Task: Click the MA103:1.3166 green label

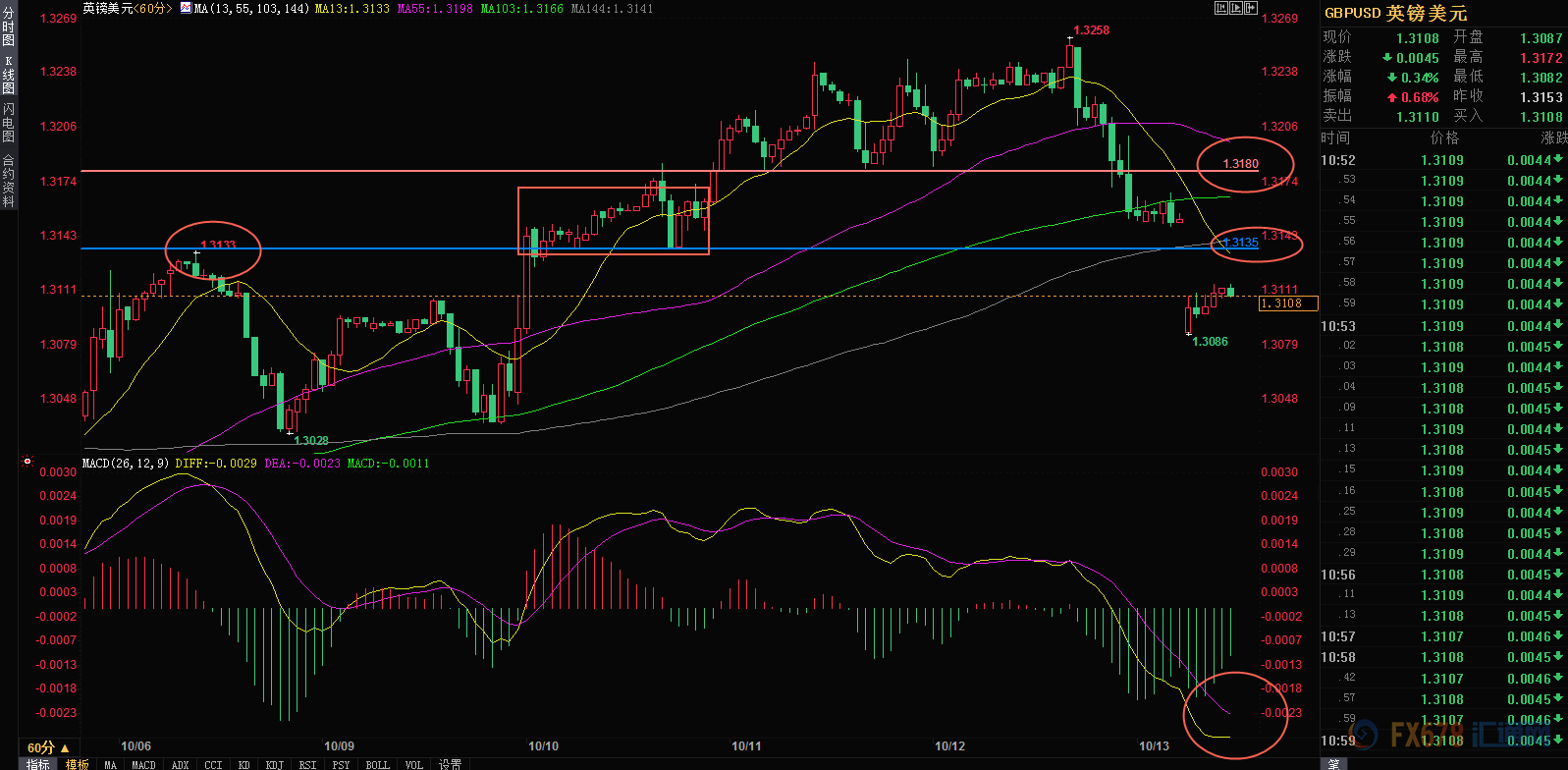Action: [521, 8]
